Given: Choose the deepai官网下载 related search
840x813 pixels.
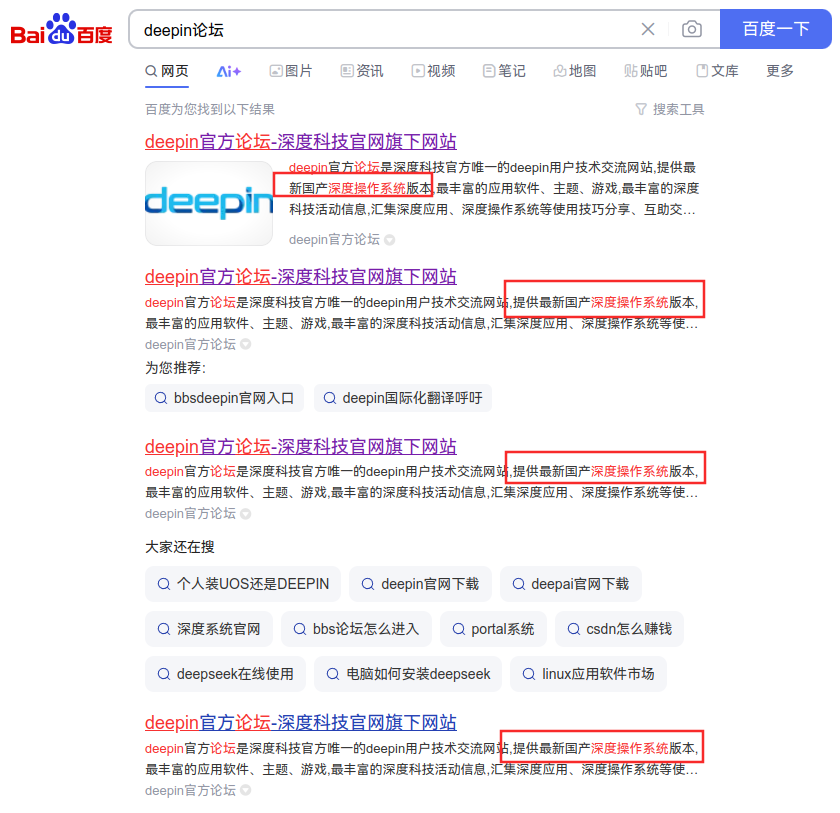Looking at the screenshot, I should [x=571, y=584].
